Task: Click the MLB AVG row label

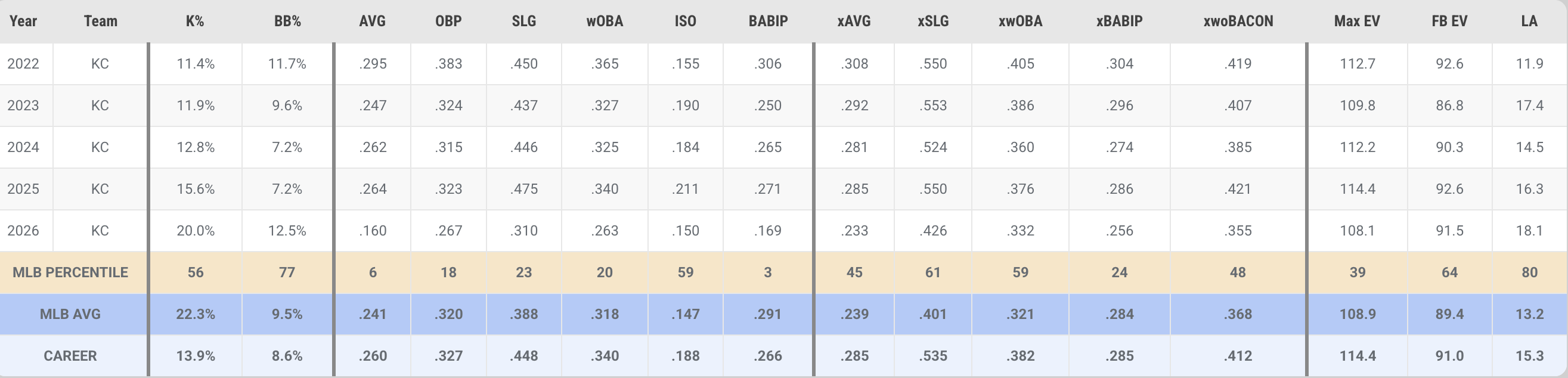Action: (x=70, y=314)
